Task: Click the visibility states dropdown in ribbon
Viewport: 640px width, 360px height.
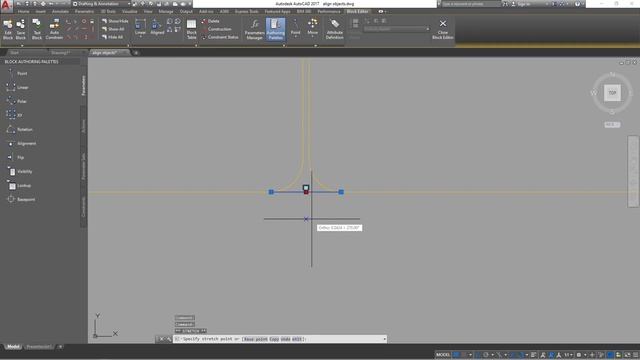Action: (x=396, y=29)
